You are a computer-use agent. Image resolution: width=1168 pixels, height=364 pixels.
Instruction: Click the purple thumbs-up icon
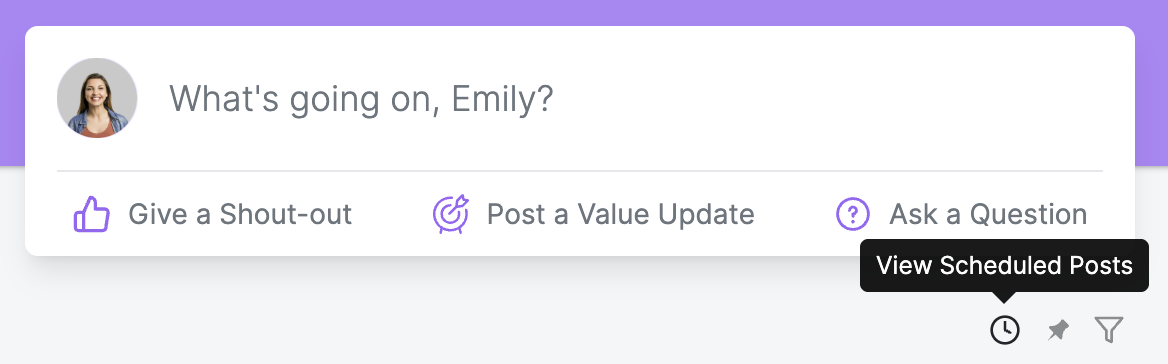(92, 214)
